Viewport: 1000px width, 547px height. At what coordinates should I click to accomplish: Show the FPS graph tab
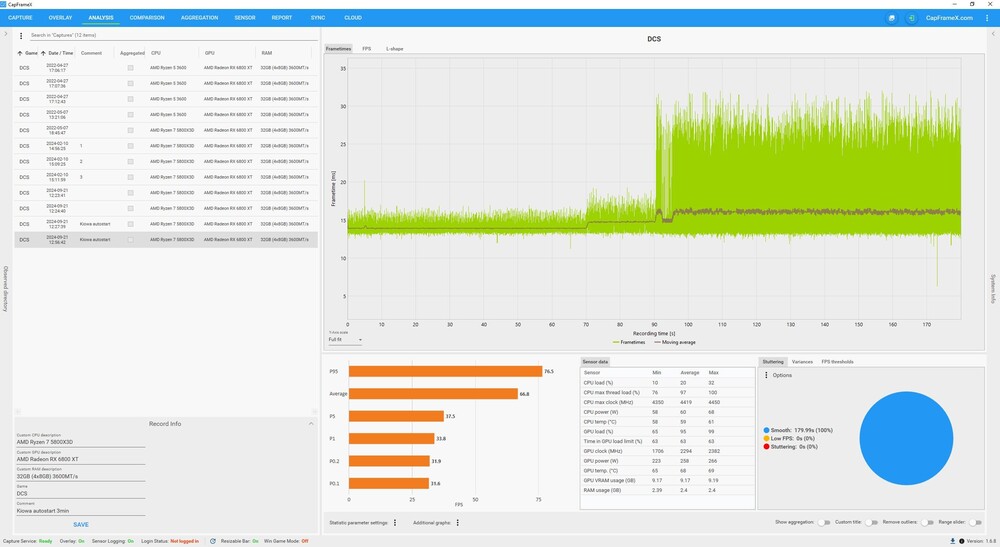tap(367, 48)
